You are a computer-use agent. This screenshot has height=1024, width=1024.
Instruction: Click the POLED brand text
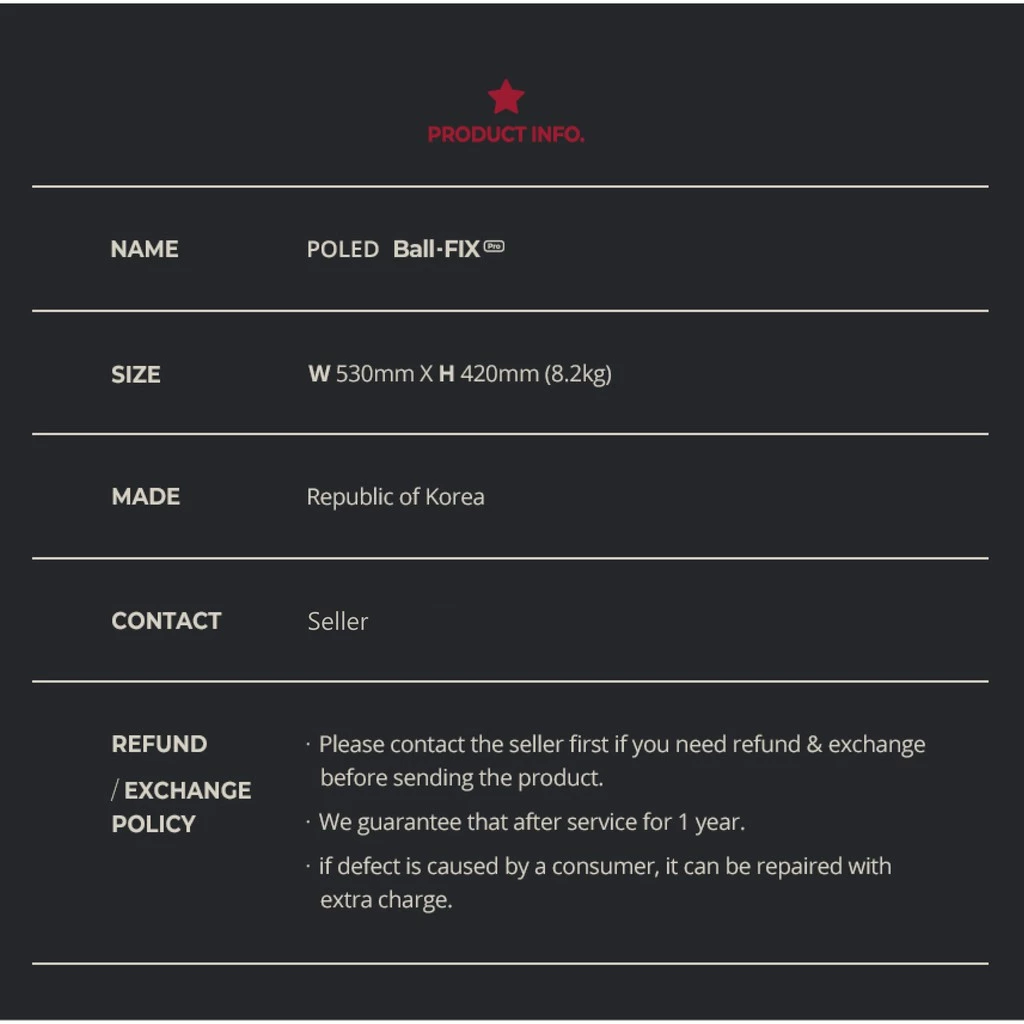(343, 249)
